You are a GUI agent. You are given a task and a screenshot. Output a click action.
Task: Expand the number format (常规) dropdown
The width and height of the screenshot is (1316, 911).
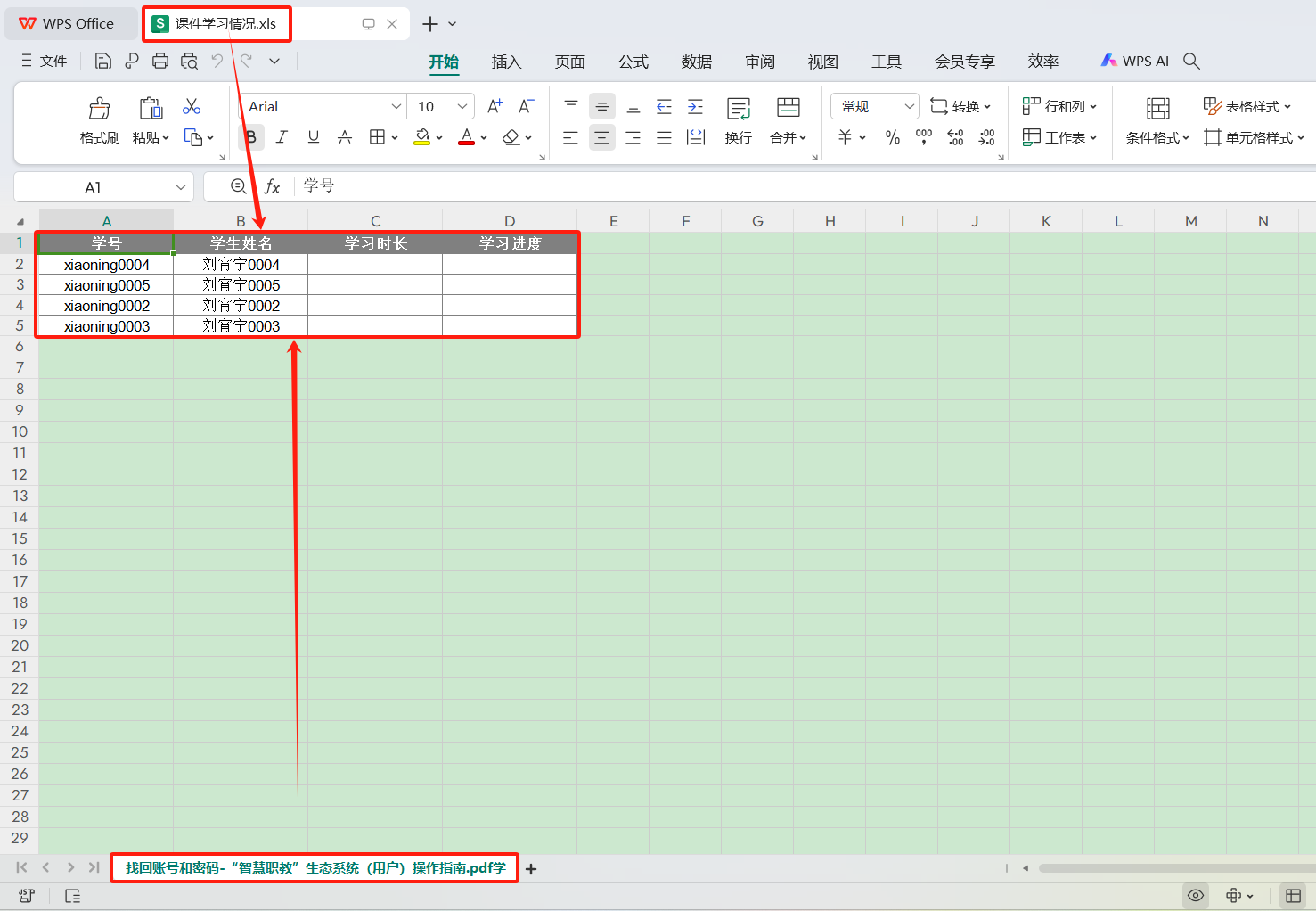(909, 106)
